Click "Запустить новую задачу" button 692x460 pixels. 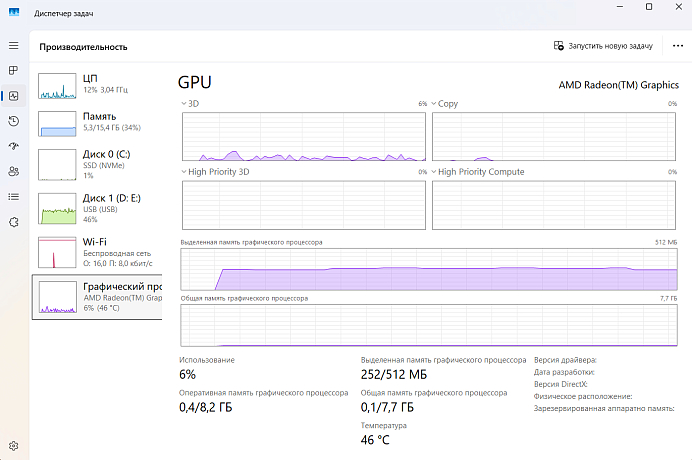pos(603,46)
